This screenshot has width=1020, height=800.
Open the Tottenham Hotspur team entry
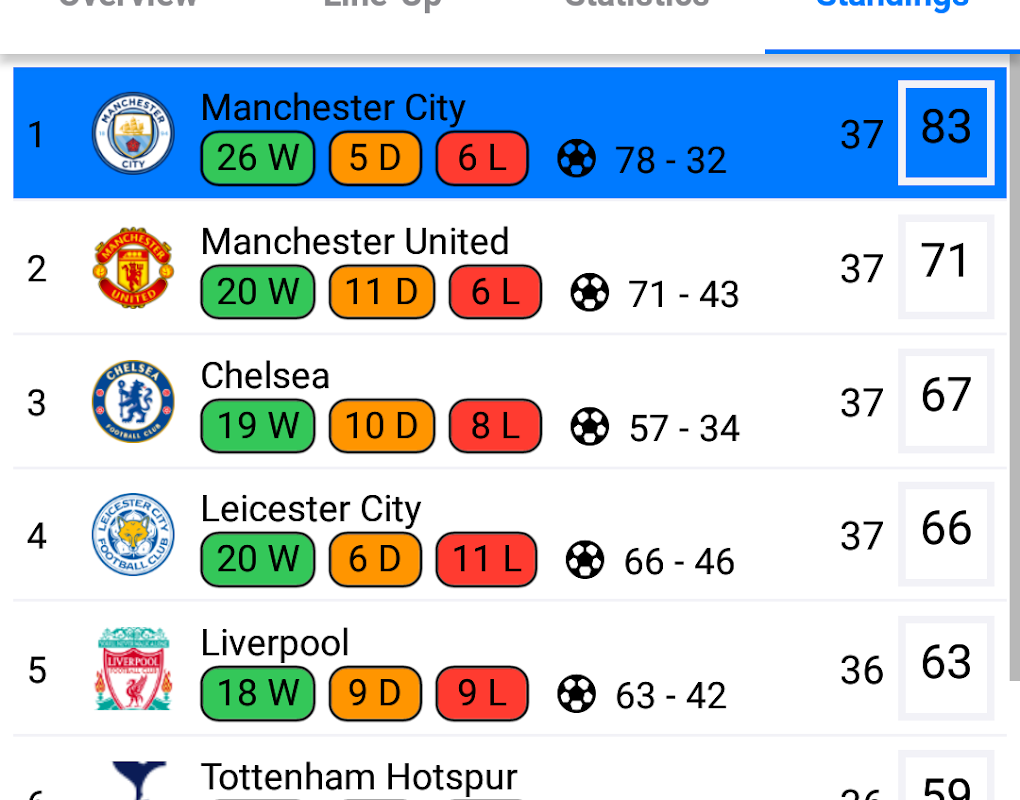pyautogui.click(x=359, y=778)
